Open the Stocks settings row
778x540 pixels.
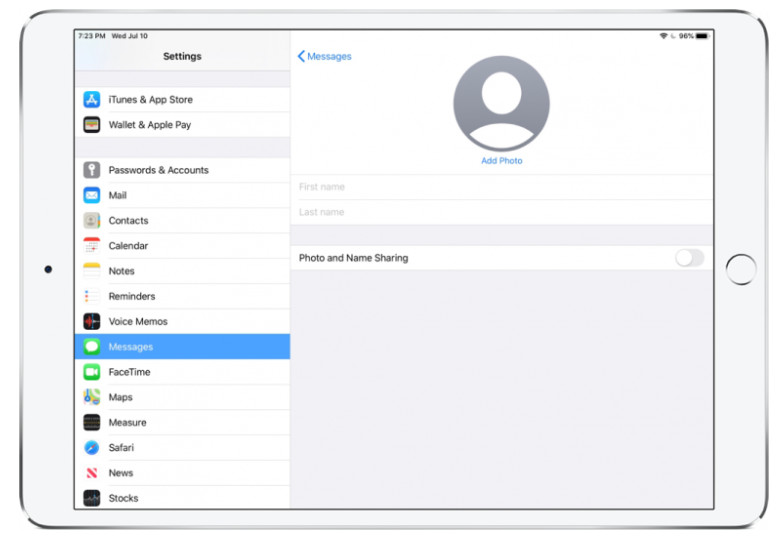click(x=182, y=498)
